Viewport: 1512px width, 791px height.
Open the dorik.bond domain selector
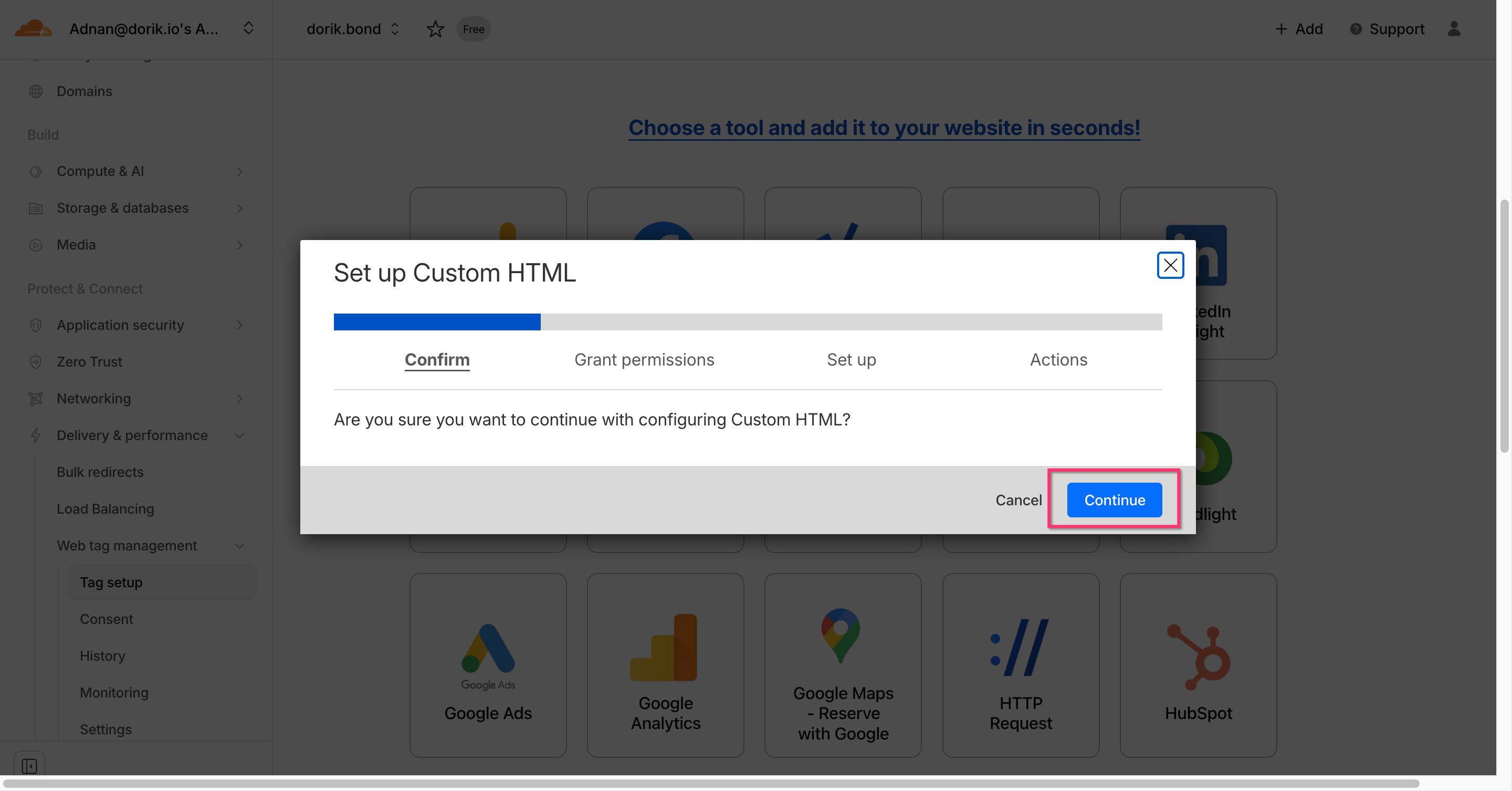[x=353, y=29]
